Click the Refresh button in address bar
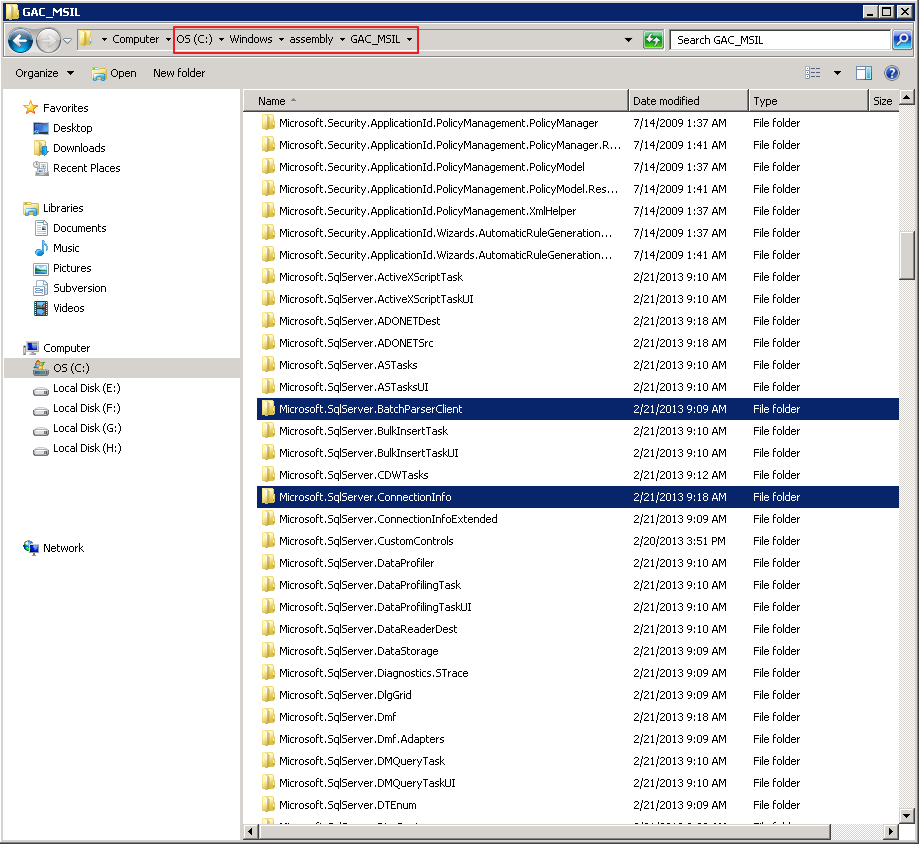 tap(653, 40)
